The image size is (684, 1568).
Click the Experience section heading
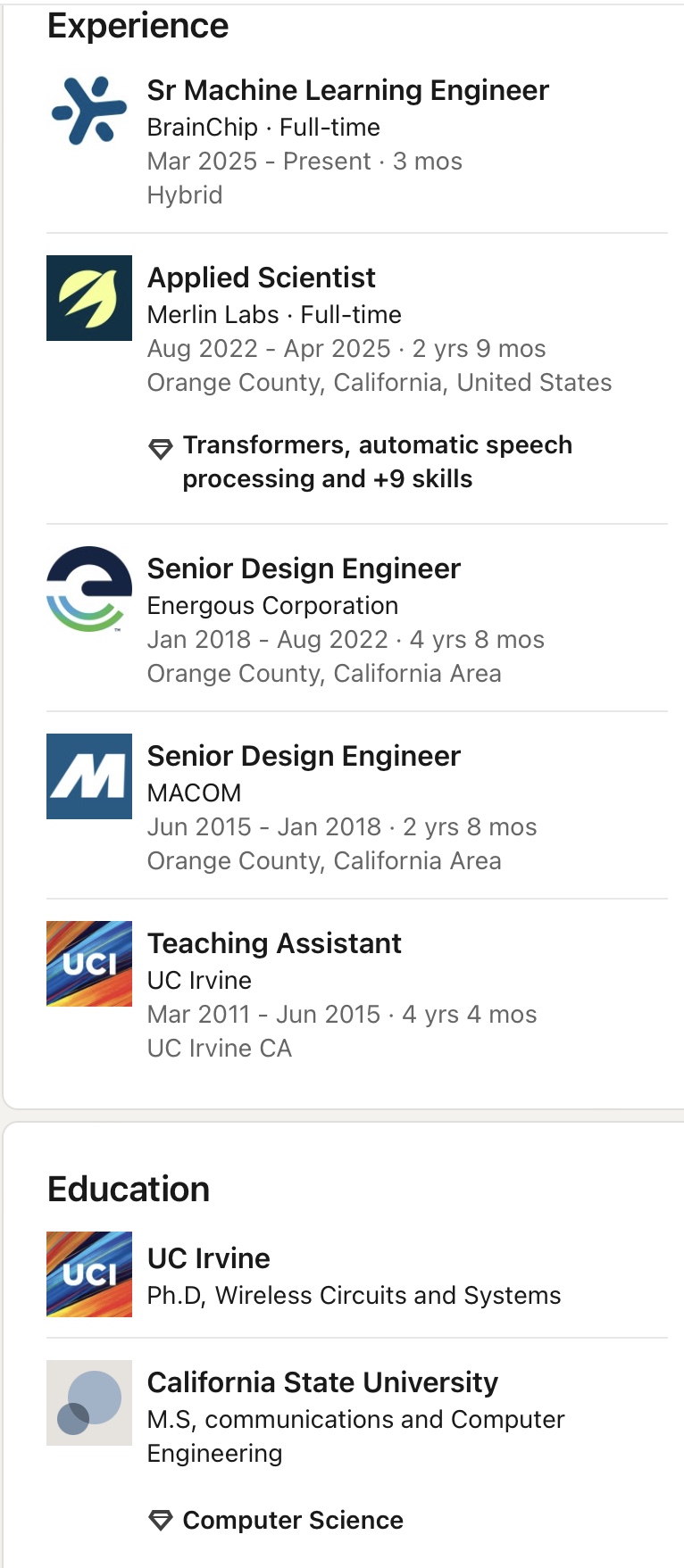[138, 26]
